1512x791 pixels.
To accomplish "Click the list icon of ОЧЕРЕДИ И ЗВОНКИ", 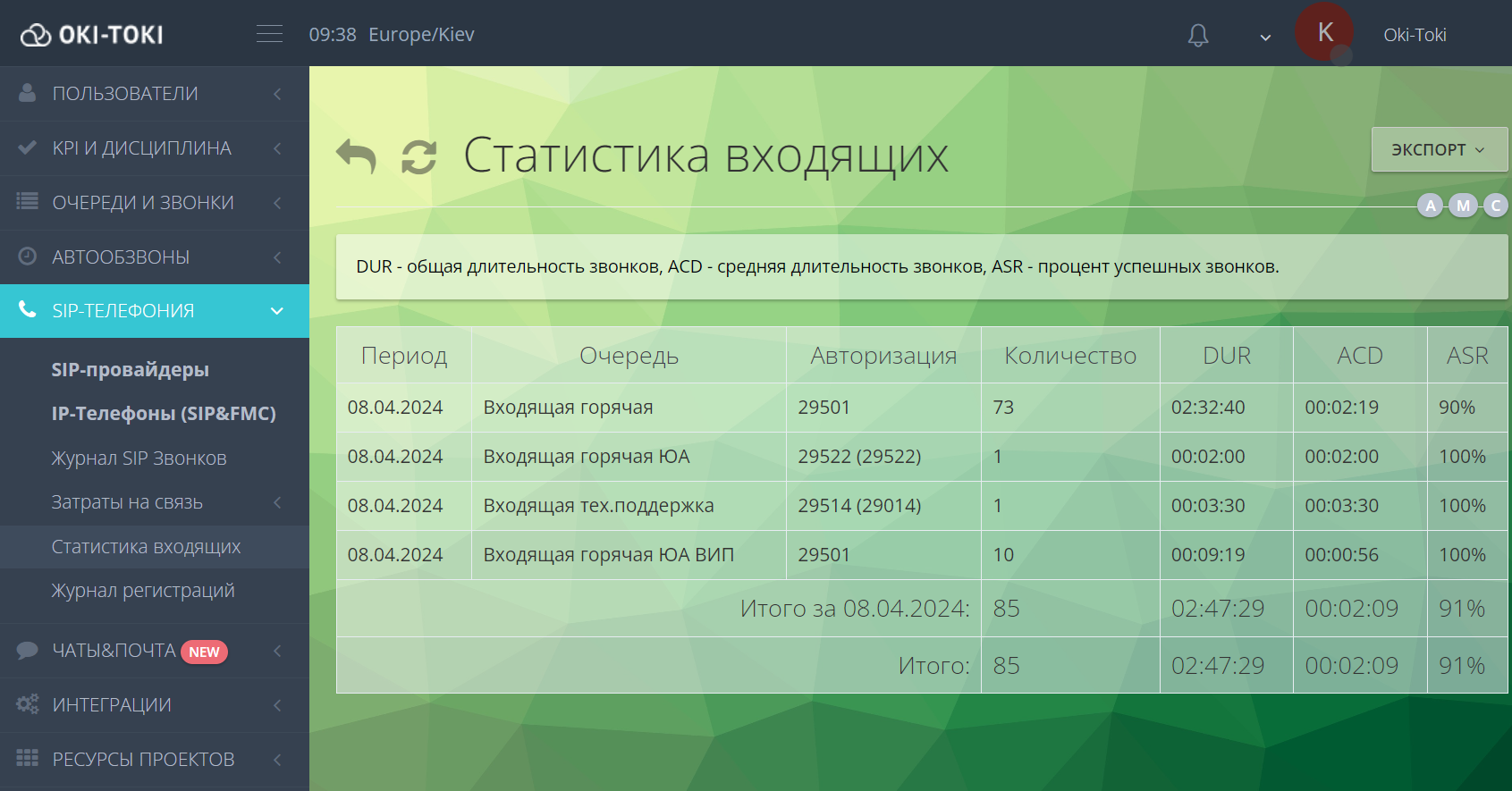I will pyautogui.click(x=28, y=202).
